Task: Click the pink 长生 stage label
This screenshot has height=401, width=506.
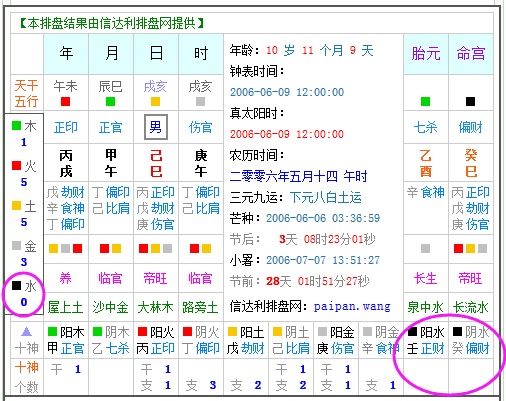Action: 426,278
